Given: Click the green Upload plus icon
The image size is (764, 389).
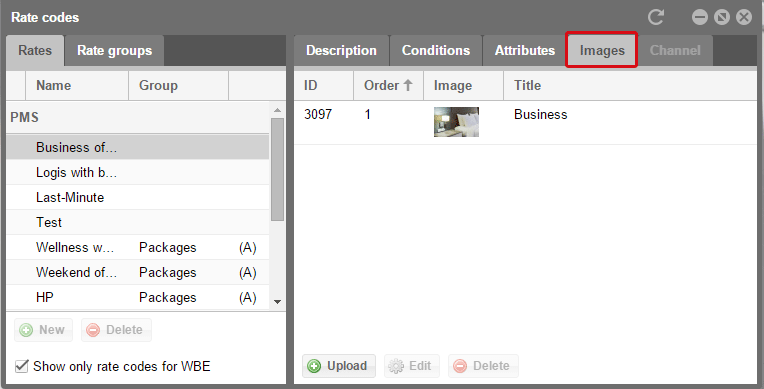Looking at the screenshot, I should click(x=314, y=366).
